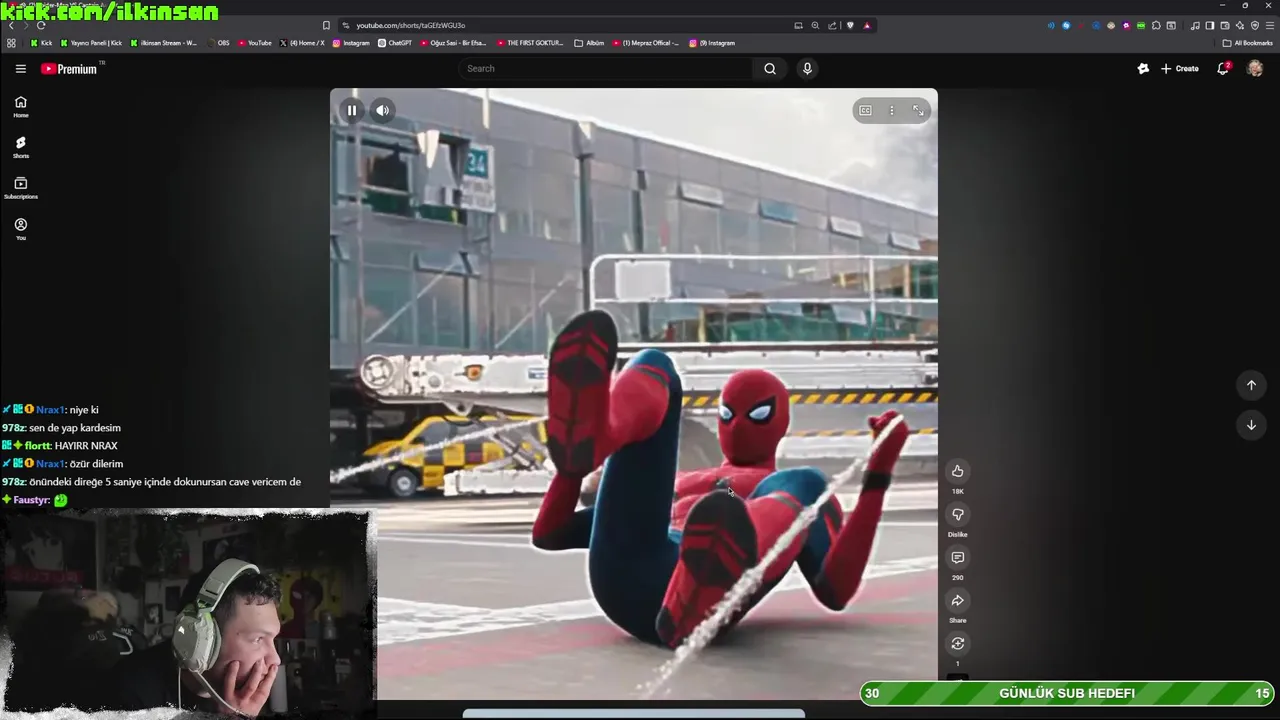Open THE FIRST GOKTUR bookmark
Image resolution: width=1280 pixels, height=720 pixels.
tap(530, 43)
